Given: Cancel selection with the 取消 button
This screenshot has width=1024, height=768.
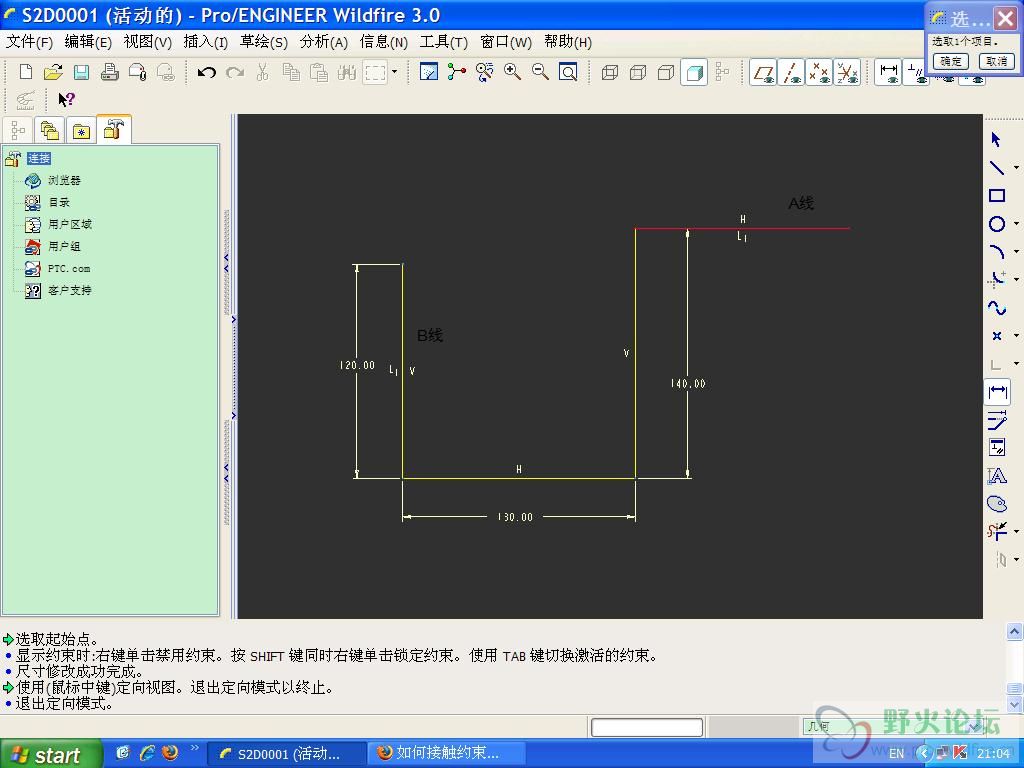Looking at the screenshot, I should click(x=997, y=61).
